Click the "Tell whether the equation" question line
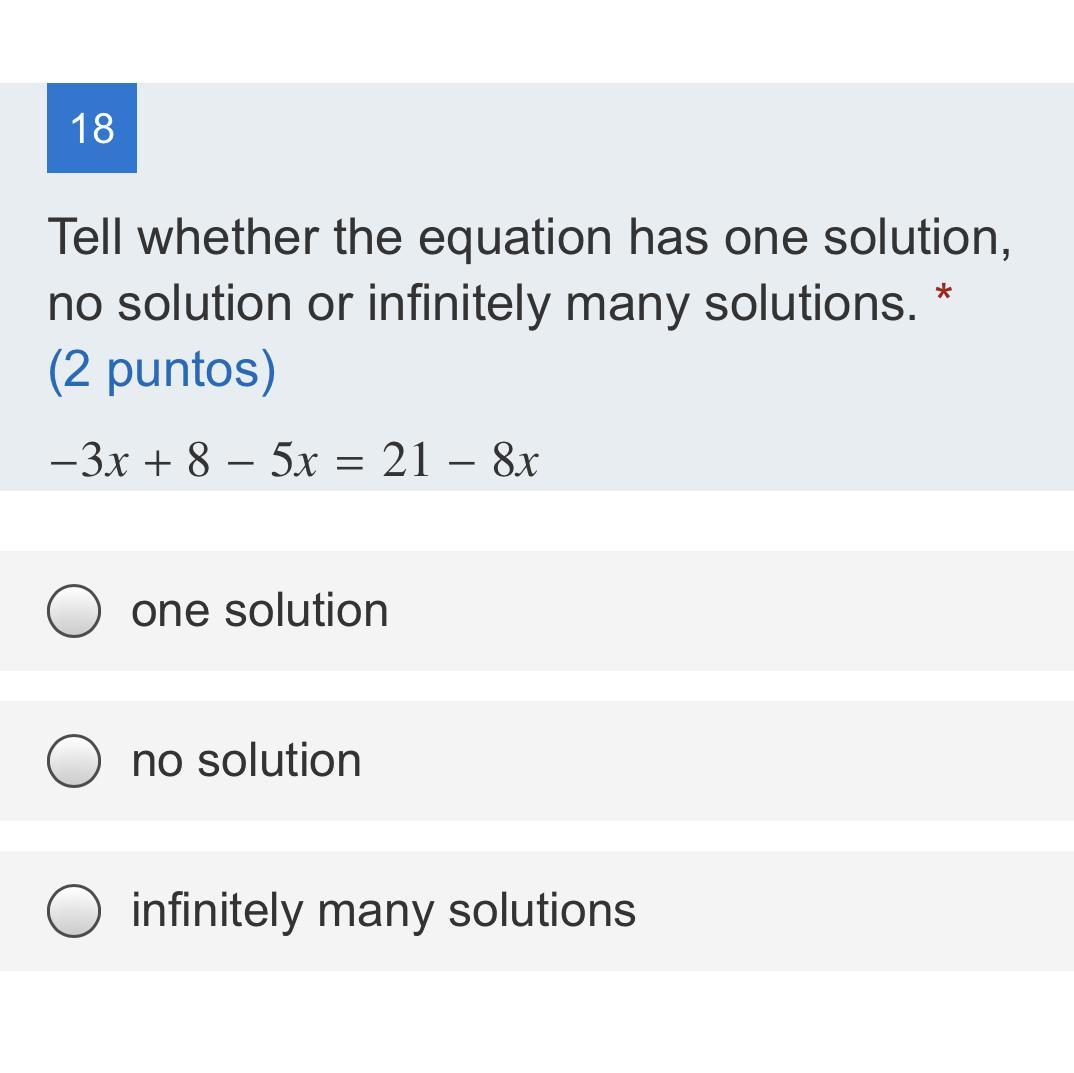1074x1073 pixels. 528,237
